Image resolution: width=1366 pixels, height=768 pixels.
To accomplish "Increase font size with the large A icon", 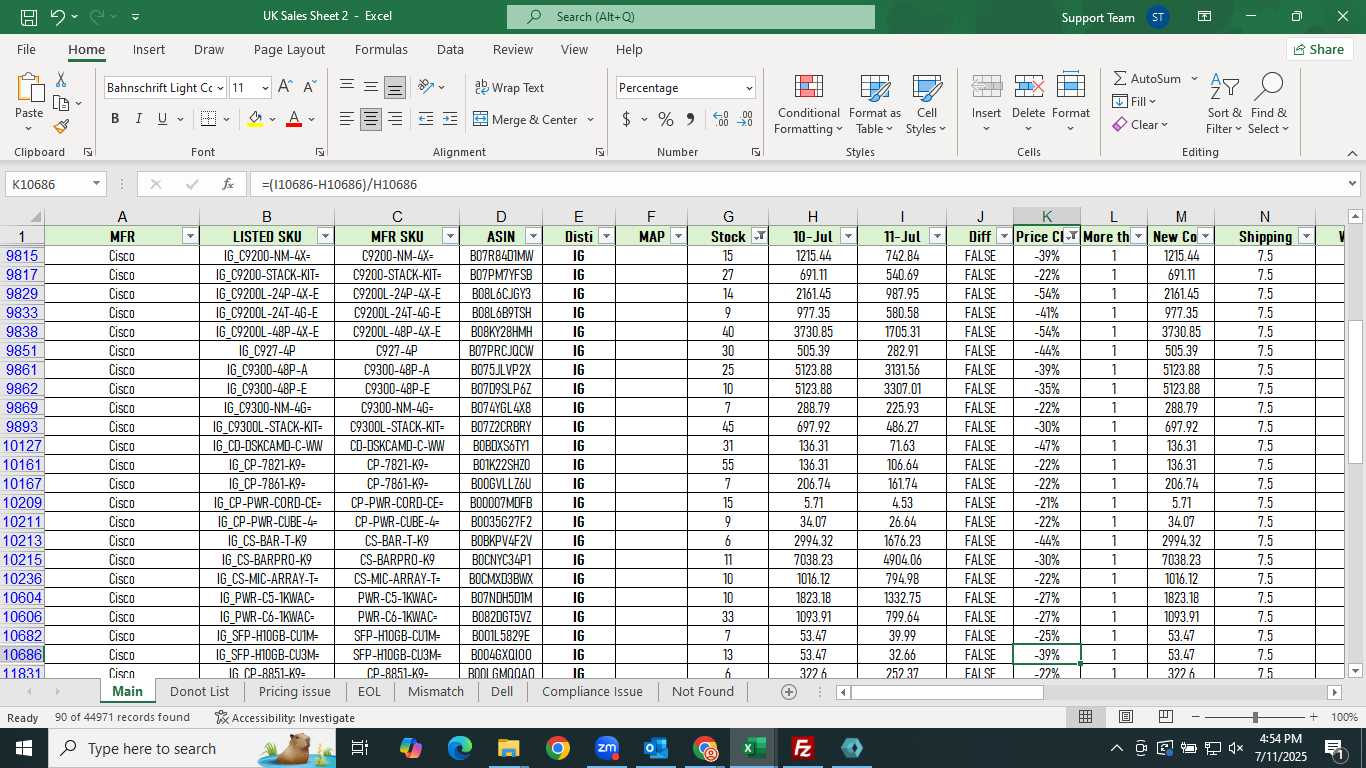I will tap(286, 87).
